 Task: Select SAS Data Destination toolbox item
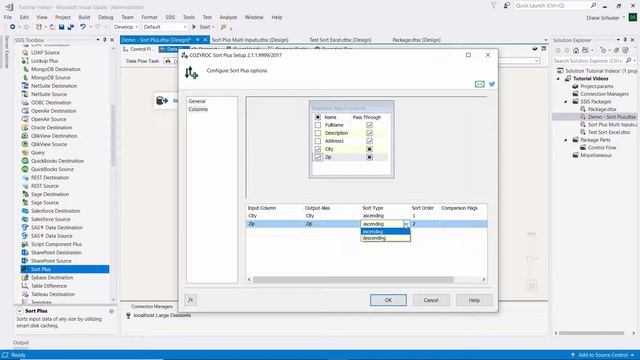(x=57, y=227)
